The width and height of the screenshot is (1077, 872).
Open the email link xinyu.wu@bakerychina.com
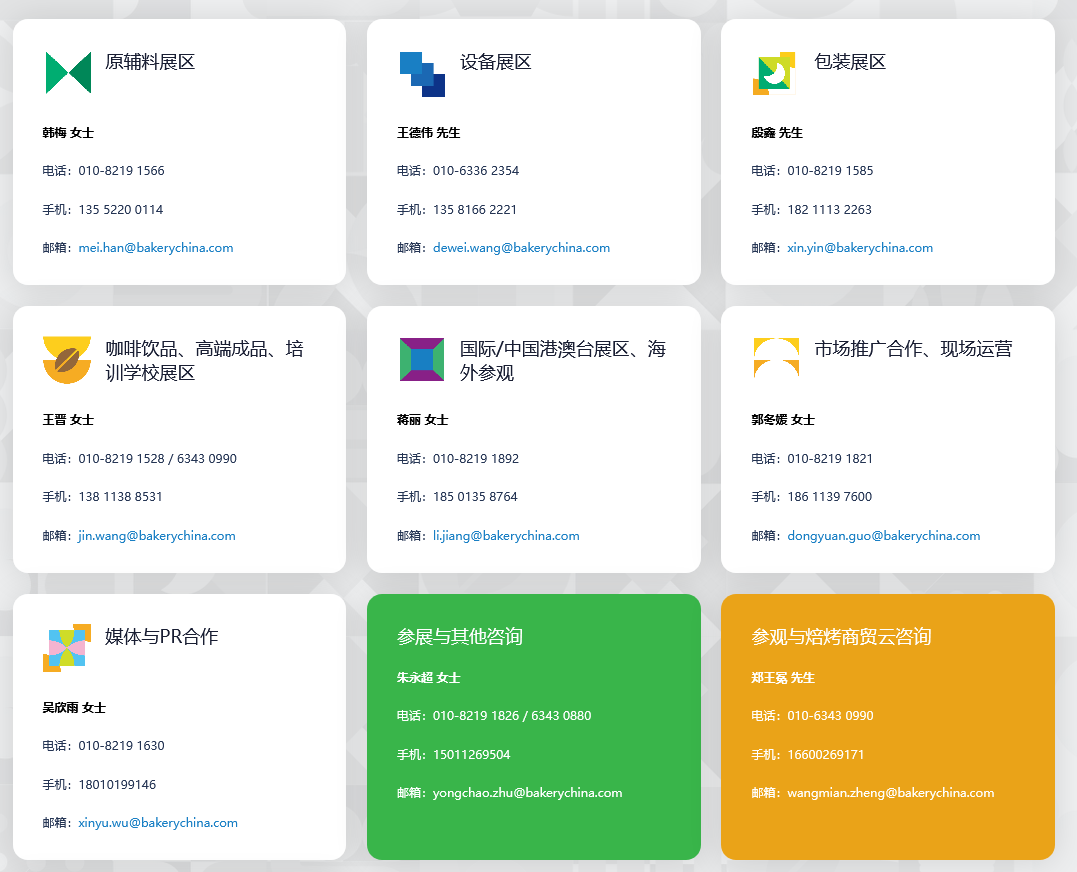tap(157, 822)
